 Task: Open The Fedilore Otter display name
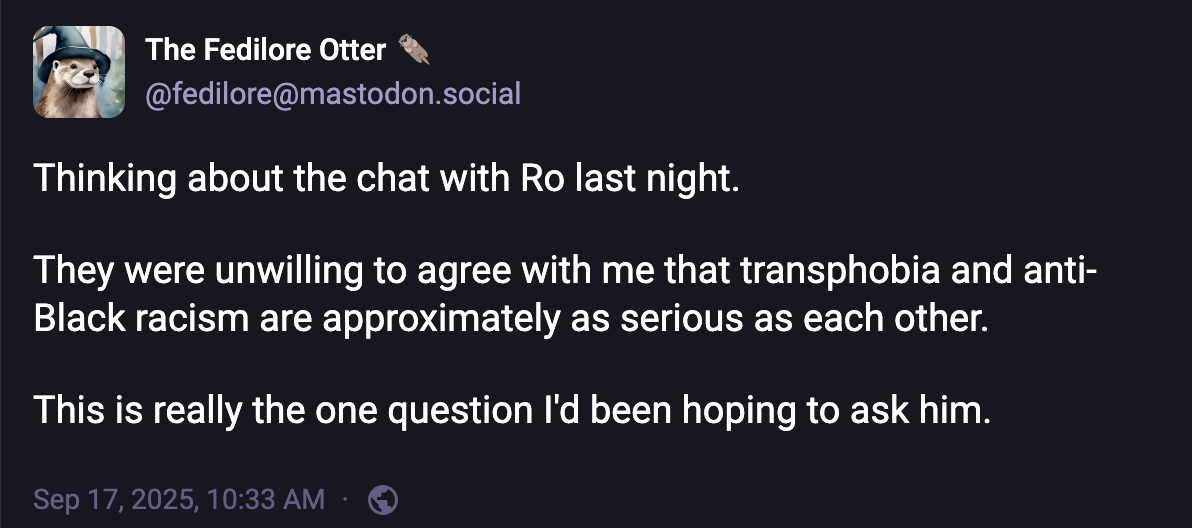click(x=266, y=50)
